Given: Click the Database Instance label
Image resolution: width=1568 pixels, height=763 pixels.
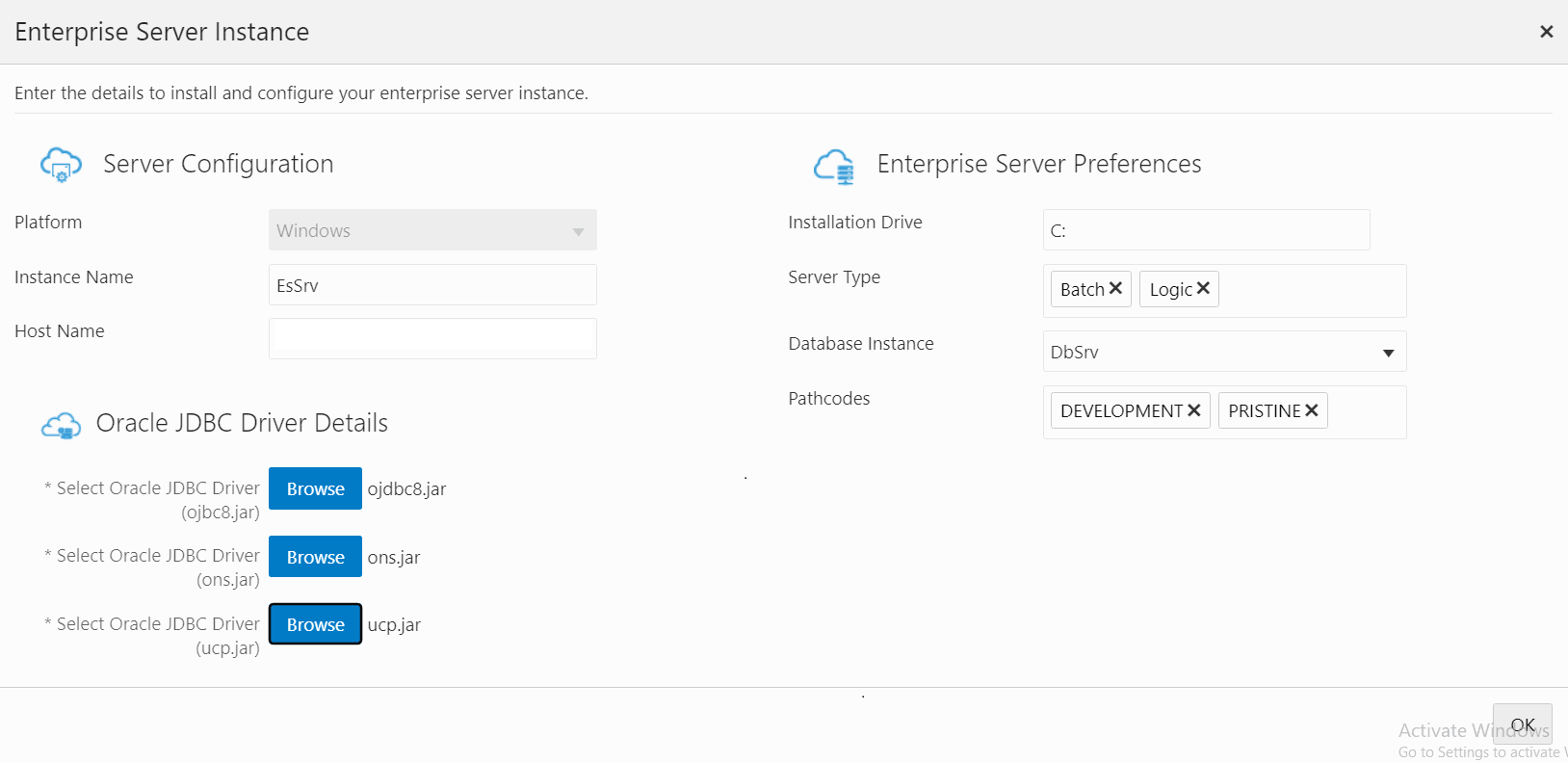Looking at the screenshot, I should click(x=861, y=344).
